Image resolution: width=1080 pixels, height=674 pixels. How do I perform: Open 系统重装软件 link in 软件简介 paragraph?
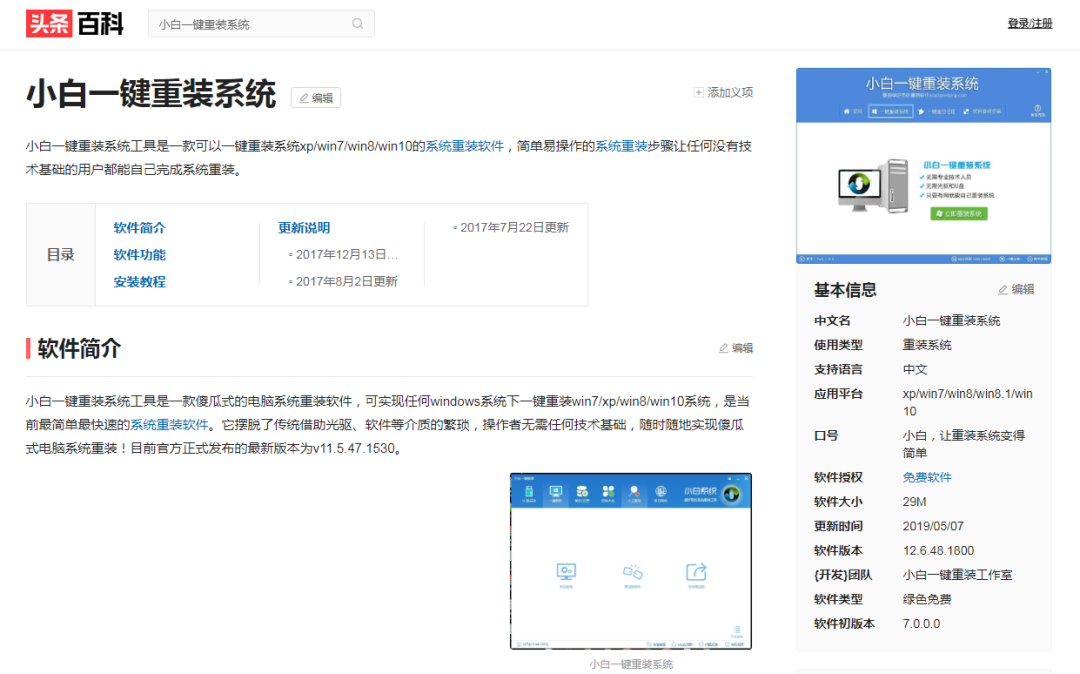pos(169,425)
